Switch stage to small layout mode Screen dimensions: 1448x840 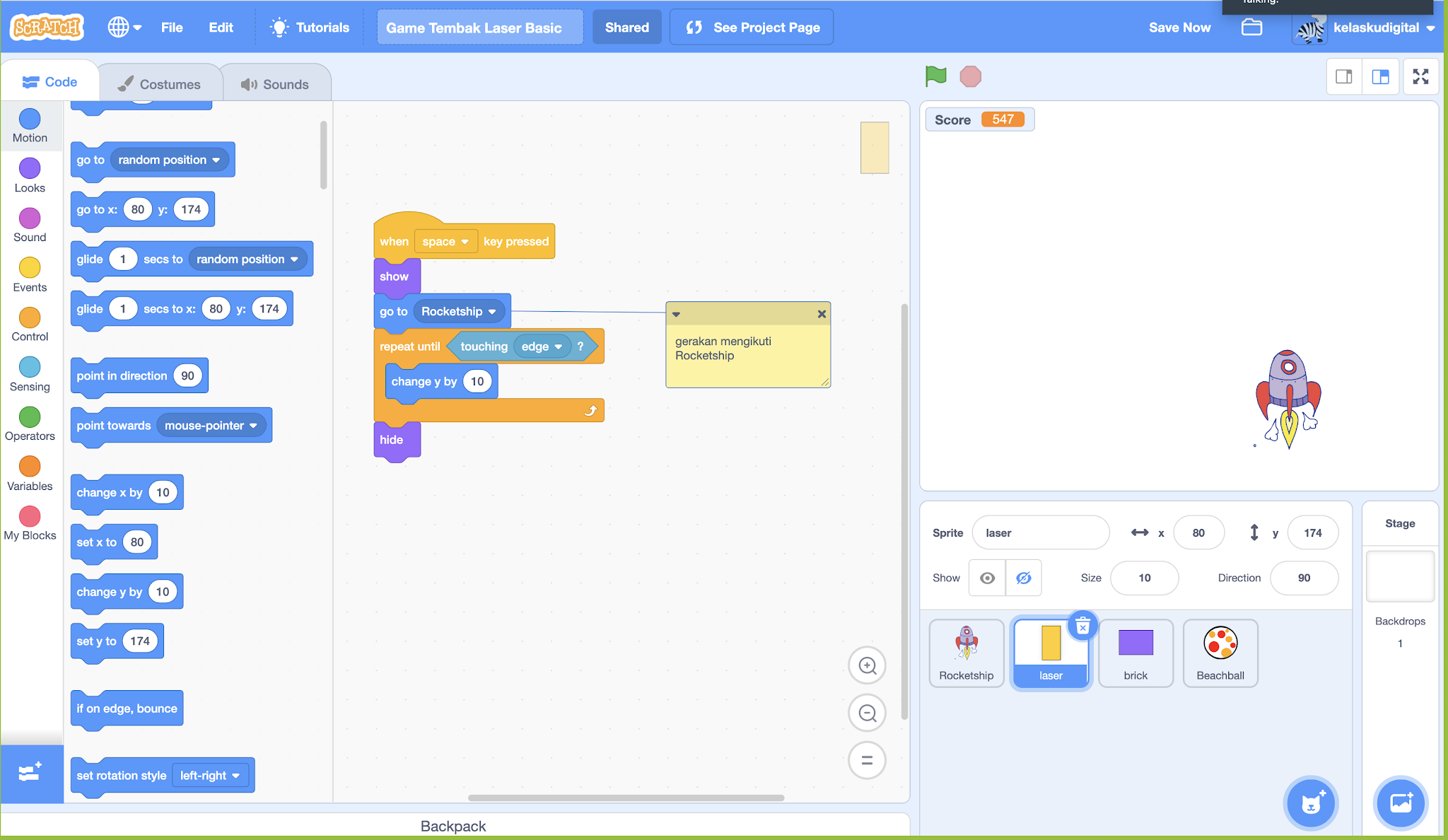[x=1344, y=76]
